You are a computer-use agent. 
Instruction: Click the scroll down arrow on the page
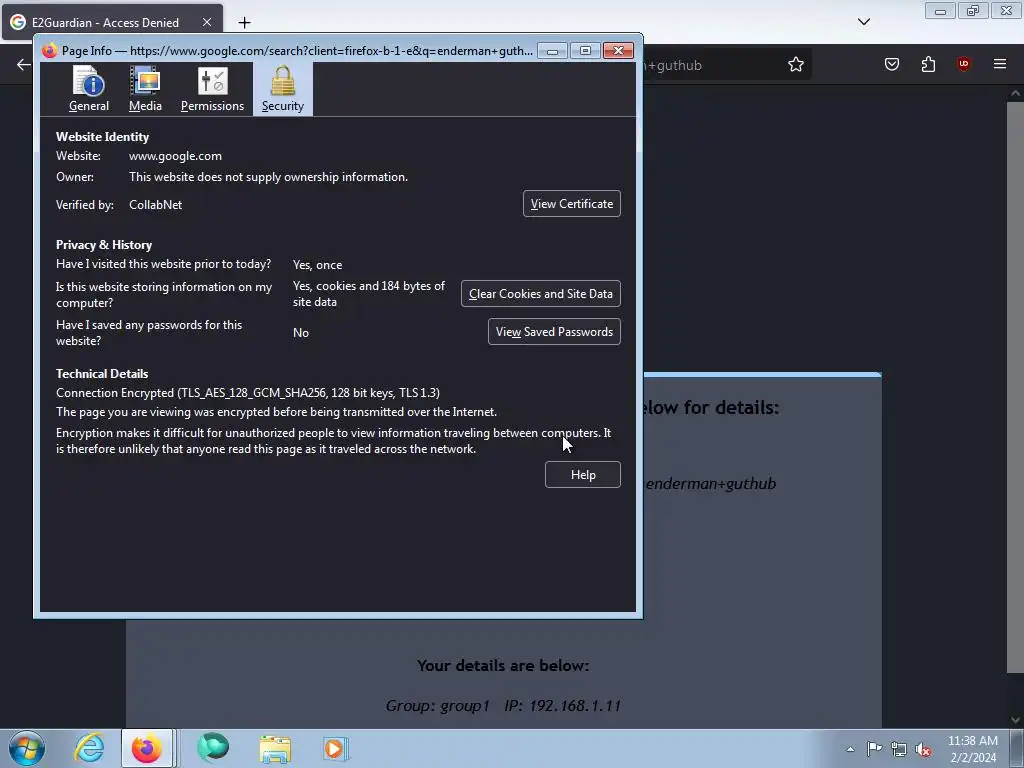pyautogui.click(x=1015, y=720)
